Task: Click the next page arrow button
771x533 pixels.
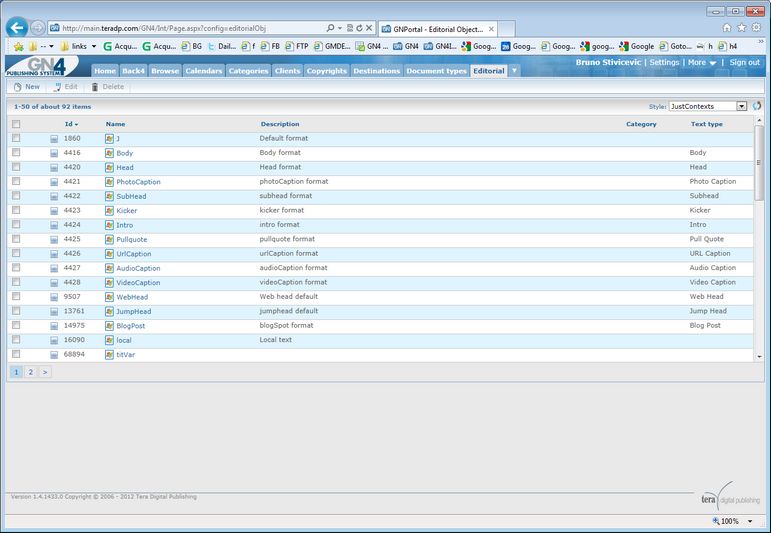Action: (x=45, y=372)
